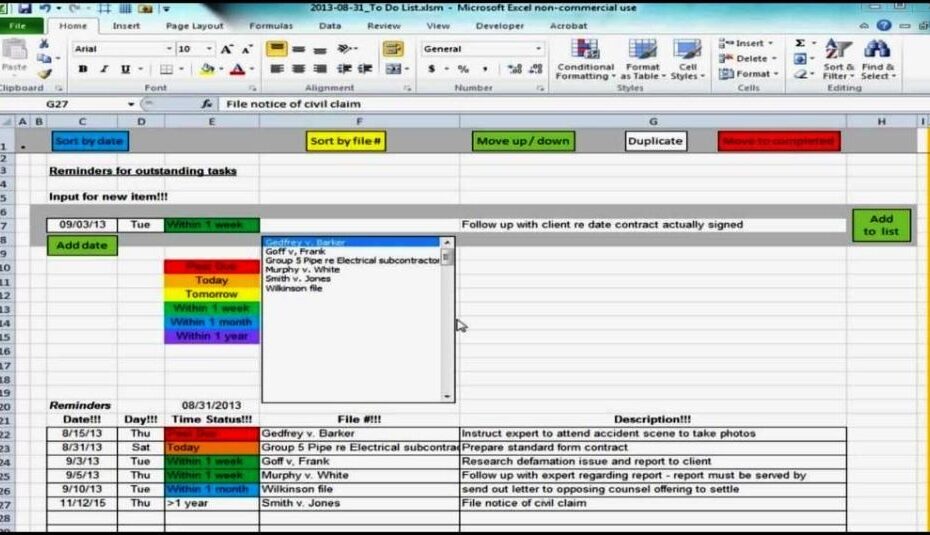Click the listbox scroll down arrow

pyautogui.click(x=447, y=396)
